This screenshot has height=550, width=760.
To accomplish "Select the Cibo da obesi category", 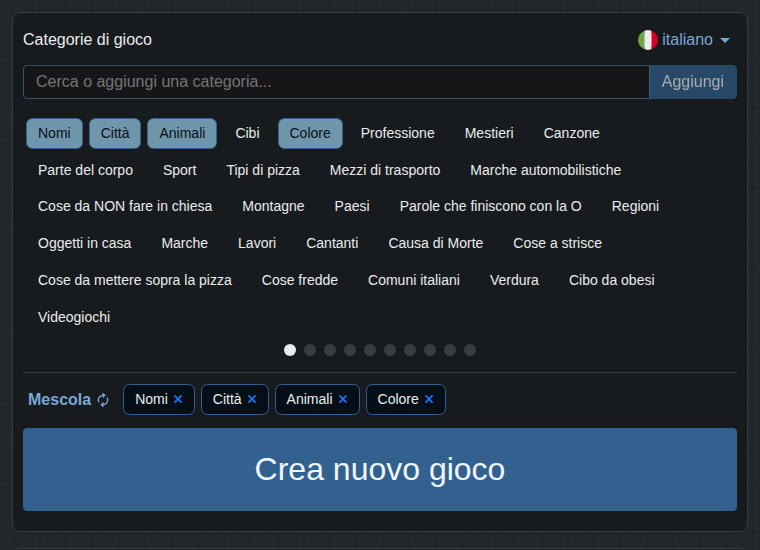I will (612, 280).
